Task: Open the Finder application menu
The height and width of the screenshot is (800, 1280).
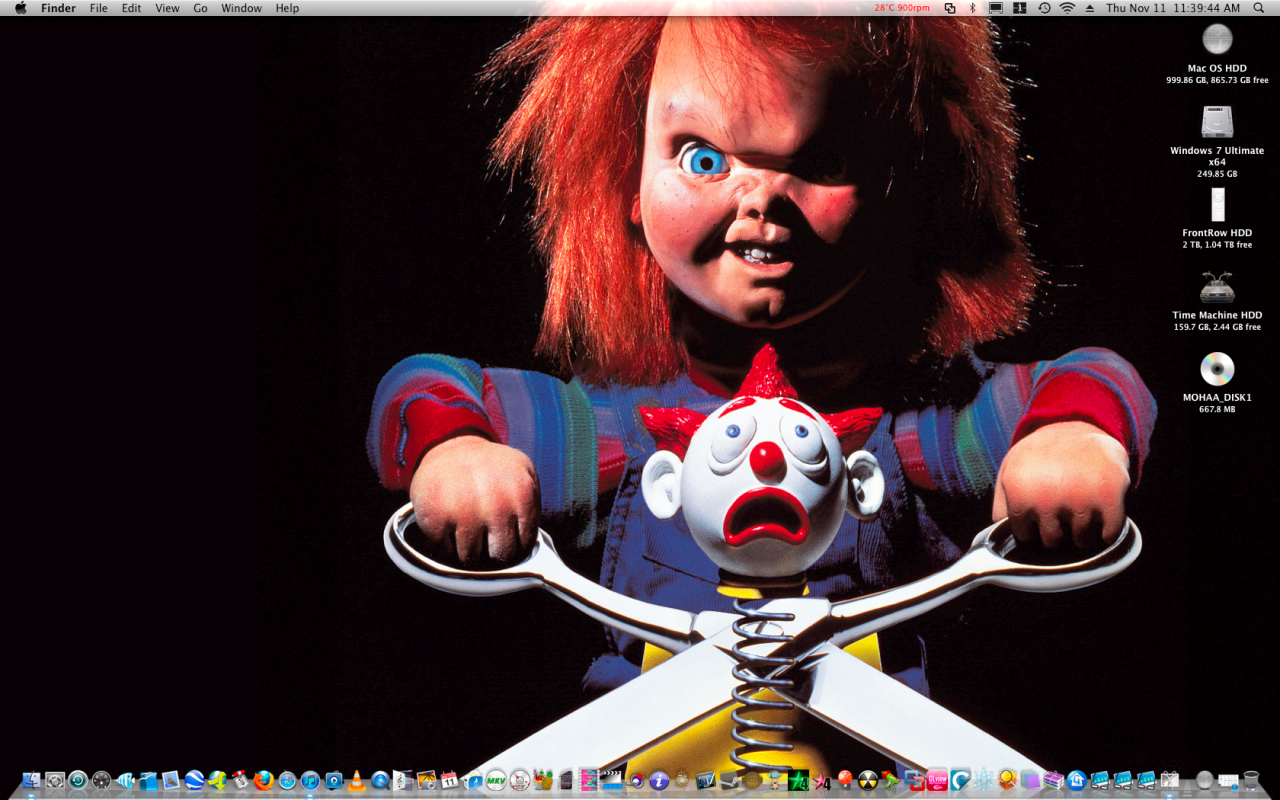Action: (58, 8)
